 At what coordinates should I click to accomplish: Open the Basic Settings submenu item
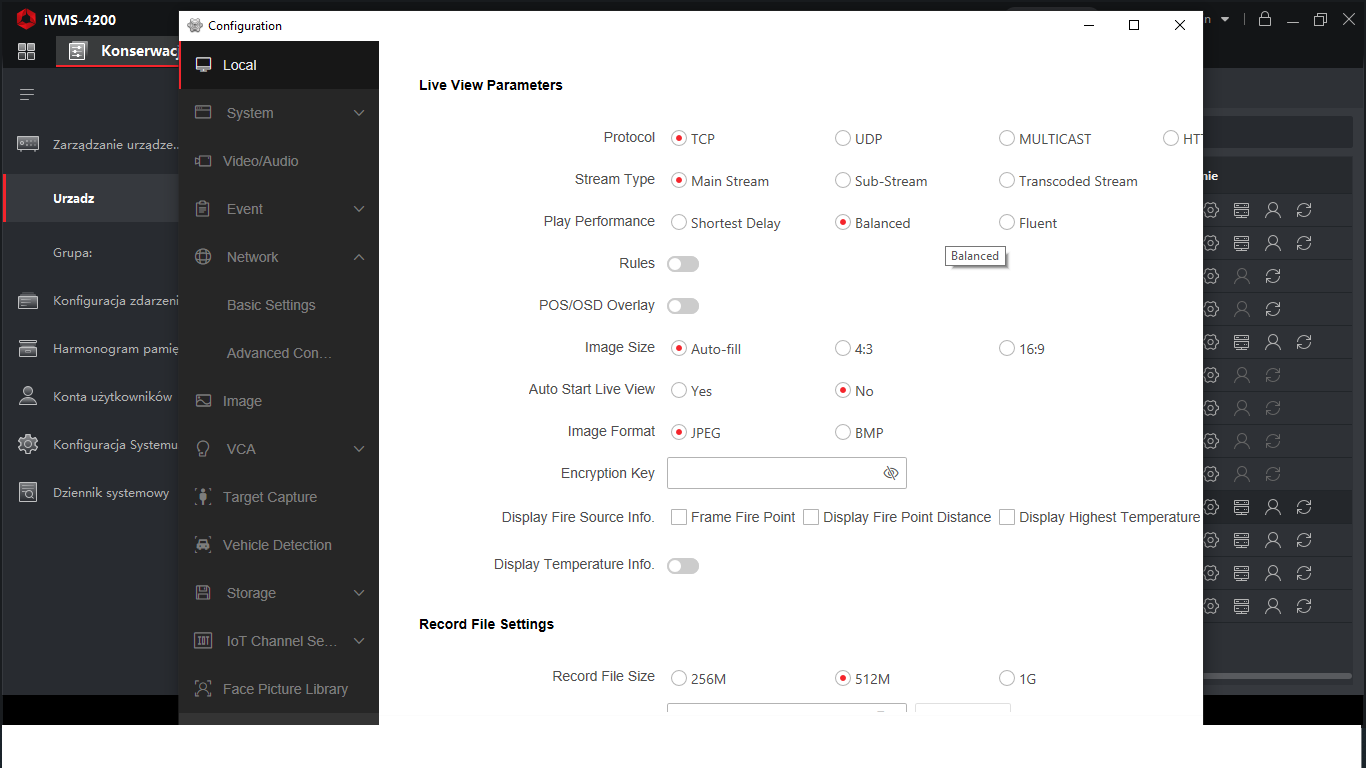(271, 305)
